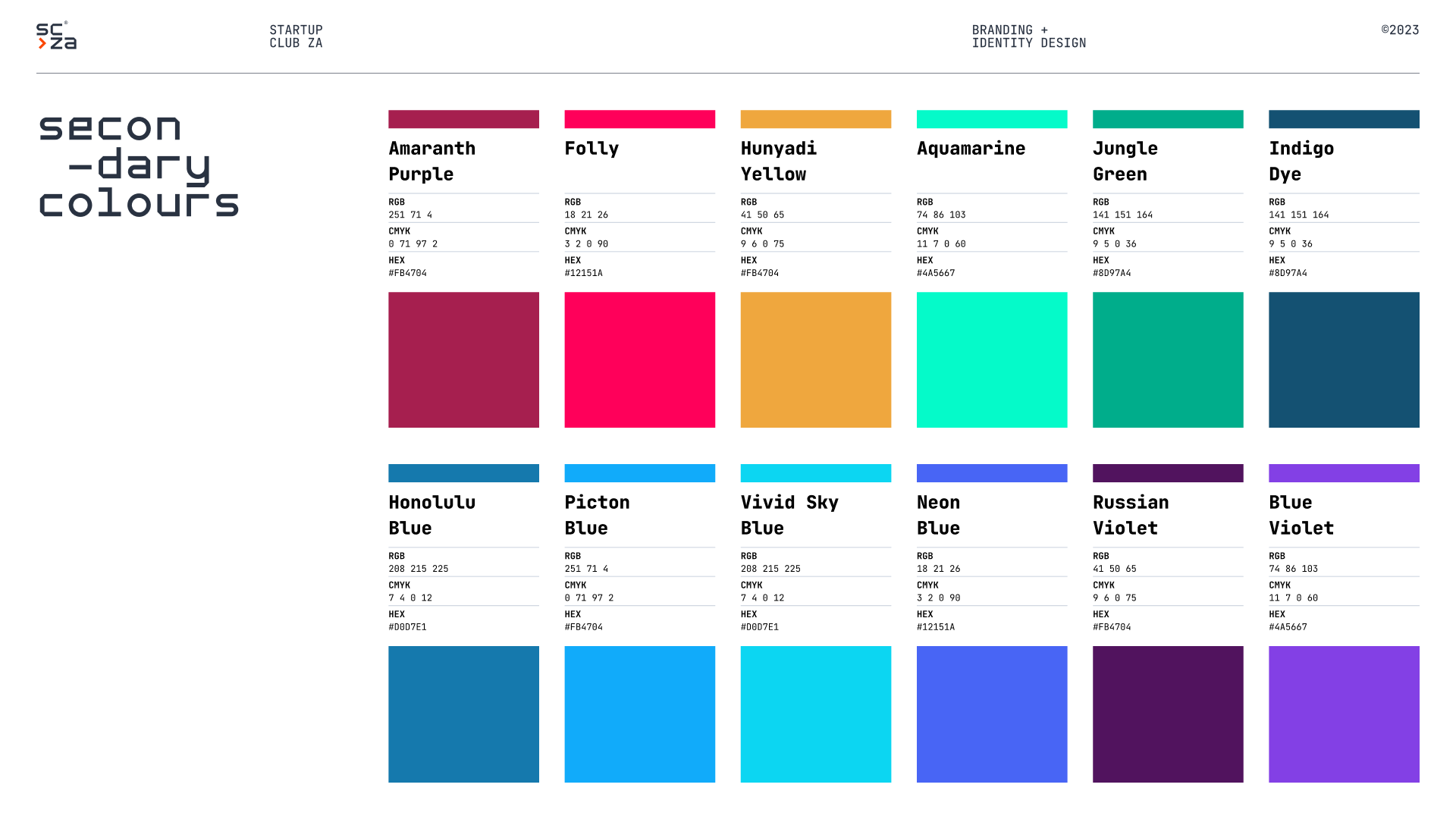Click the Picton Blue large swatch
The width and height of the screenshot is (1456, 819).
point(639,714)
